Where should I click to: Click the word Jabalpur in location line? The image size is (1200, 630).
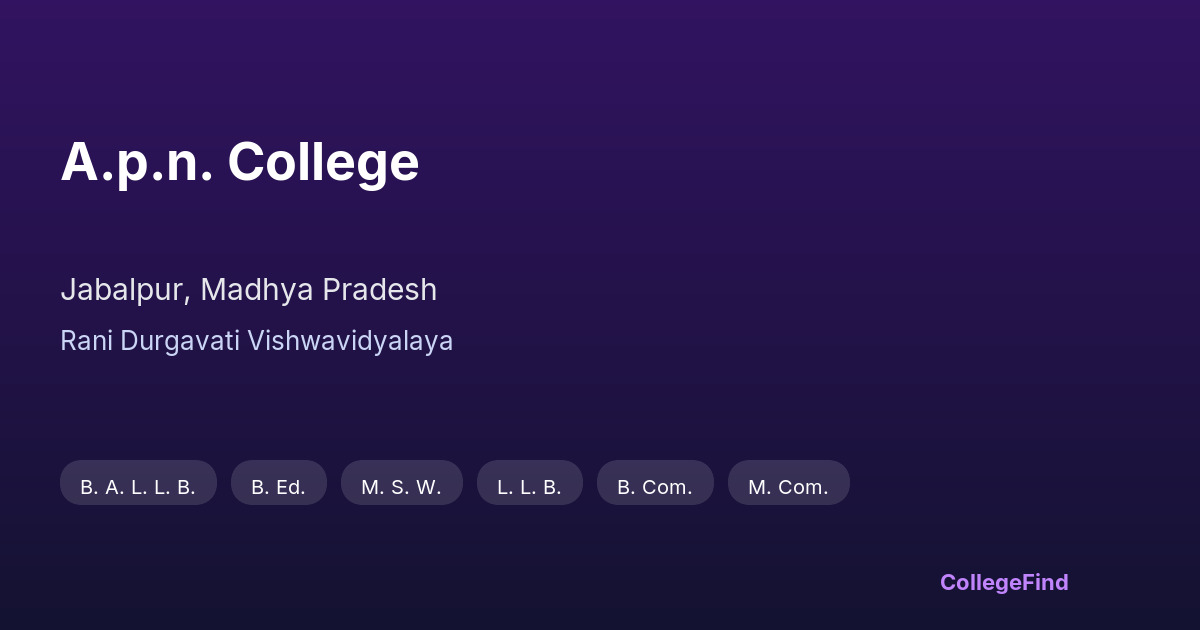tap(123, 290)
